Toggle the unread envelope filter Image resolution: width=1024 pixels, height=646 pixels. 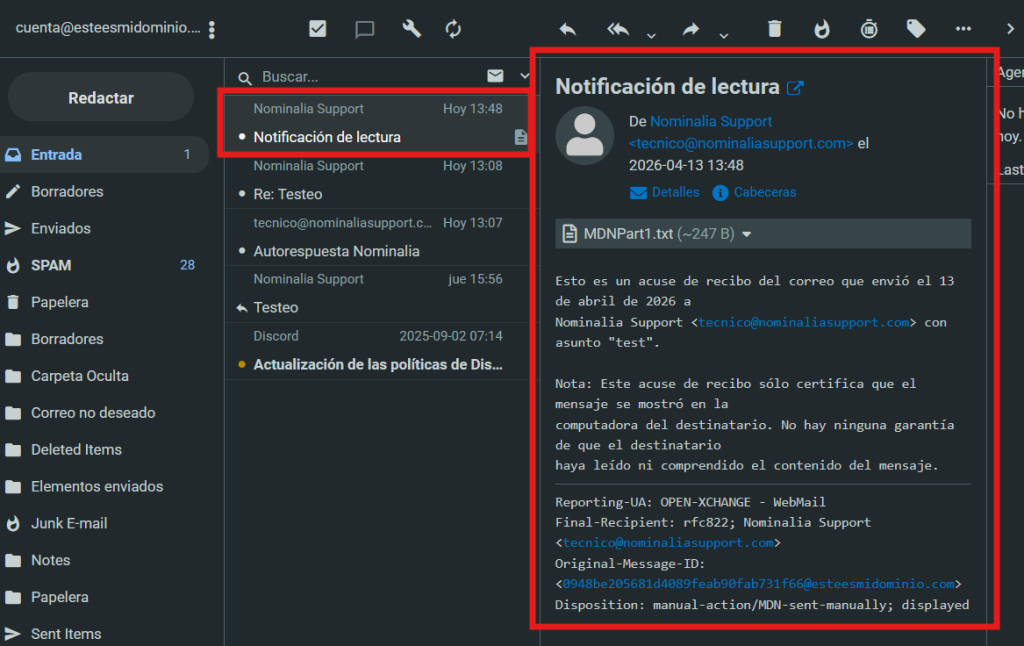495,76
